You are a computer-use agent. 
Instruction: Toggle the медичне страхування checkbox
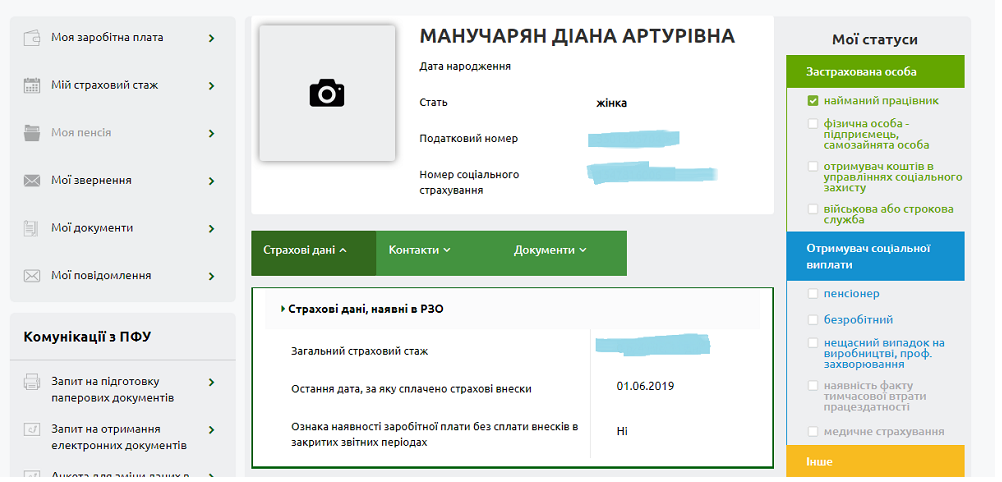(813, 431)
